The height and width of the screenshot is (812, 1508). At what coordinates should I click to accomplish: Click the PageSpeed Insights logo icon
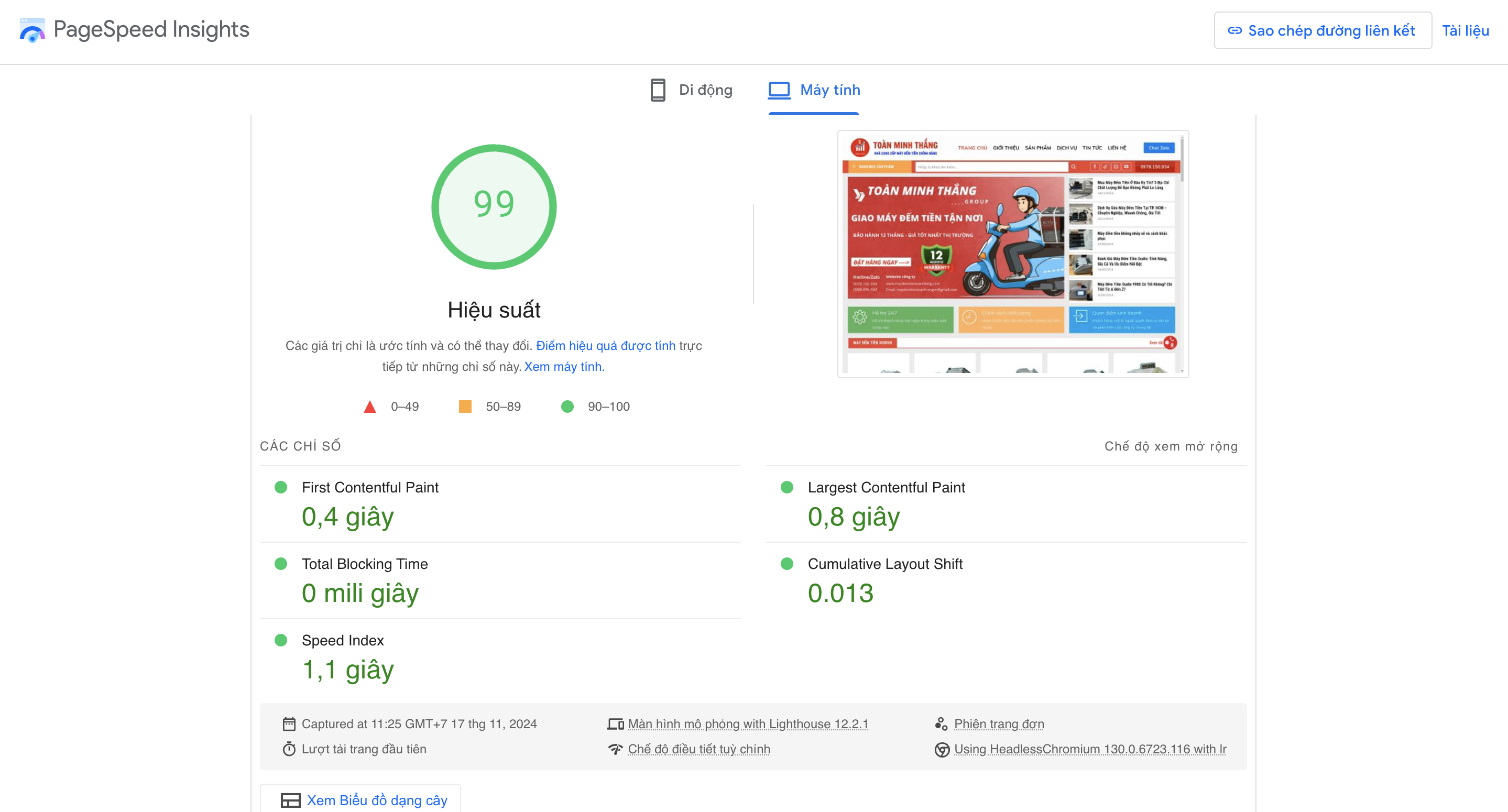31,30
